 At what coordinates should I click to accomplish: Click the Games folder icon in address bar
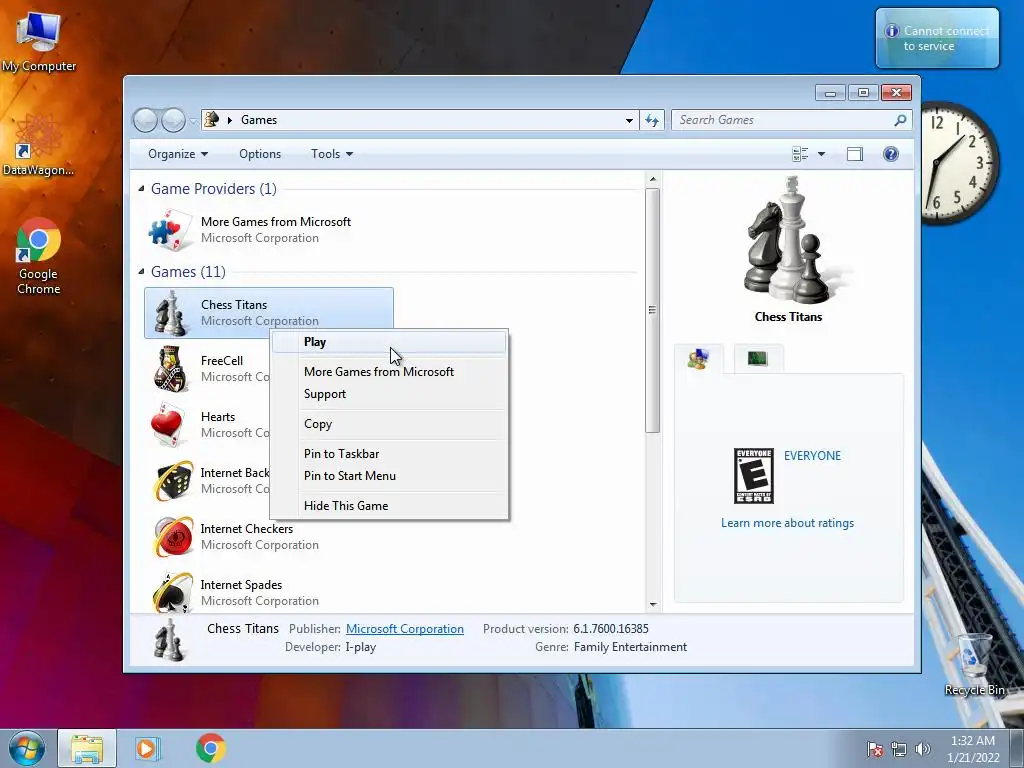212,120
